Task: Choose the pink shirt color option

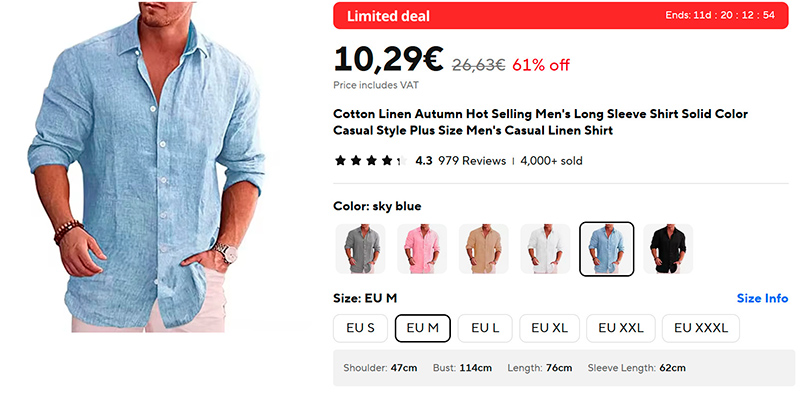Action: (x=421, y=249)
